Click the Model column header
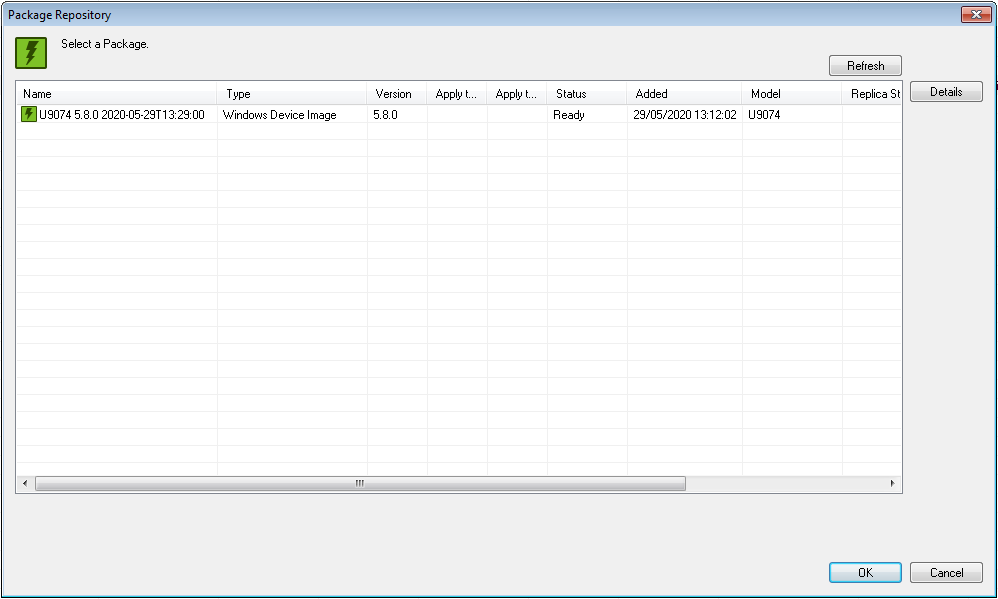 (792, 94)
